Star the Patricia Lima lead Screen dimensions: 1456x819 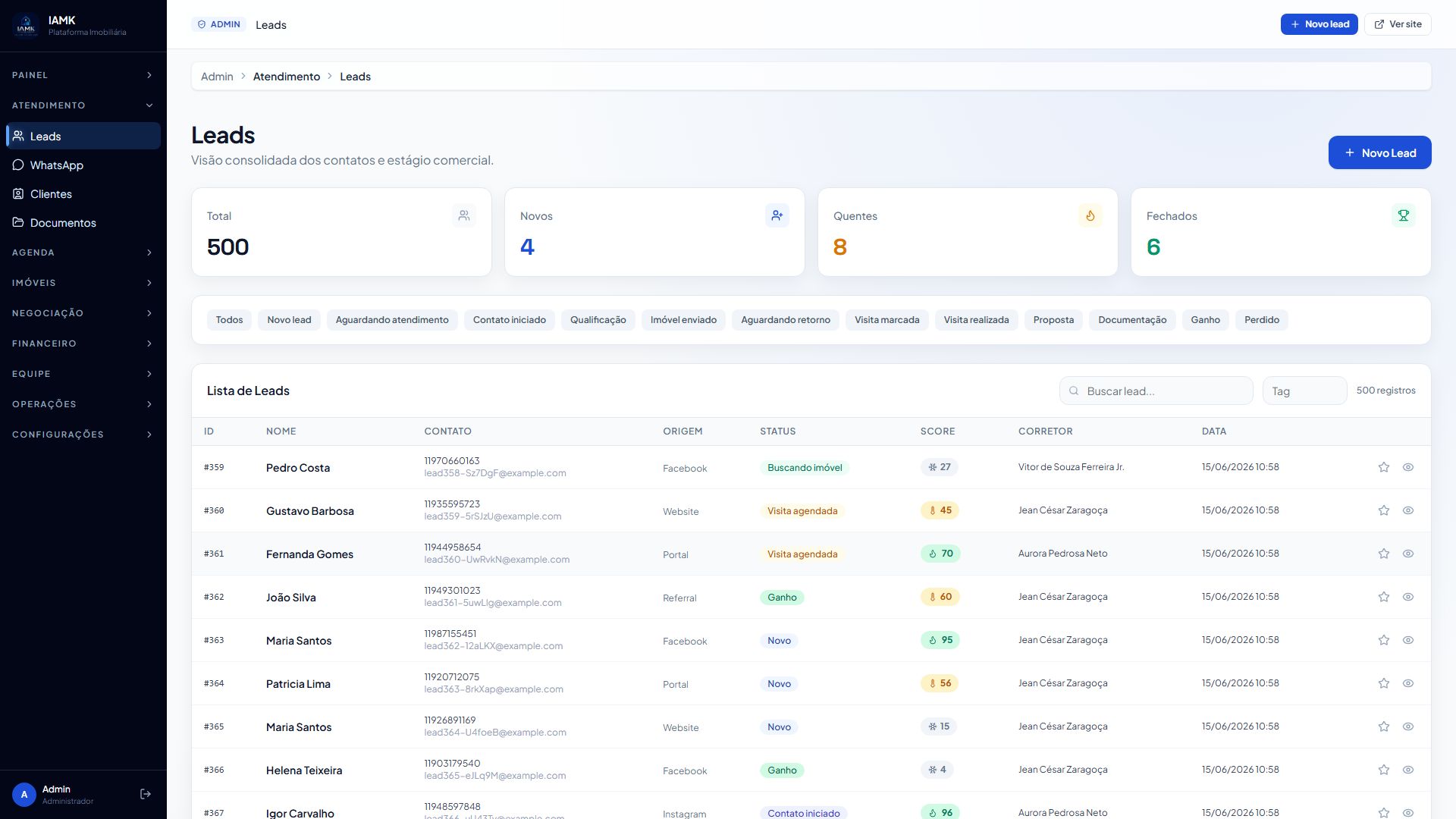pos(1384,683)
